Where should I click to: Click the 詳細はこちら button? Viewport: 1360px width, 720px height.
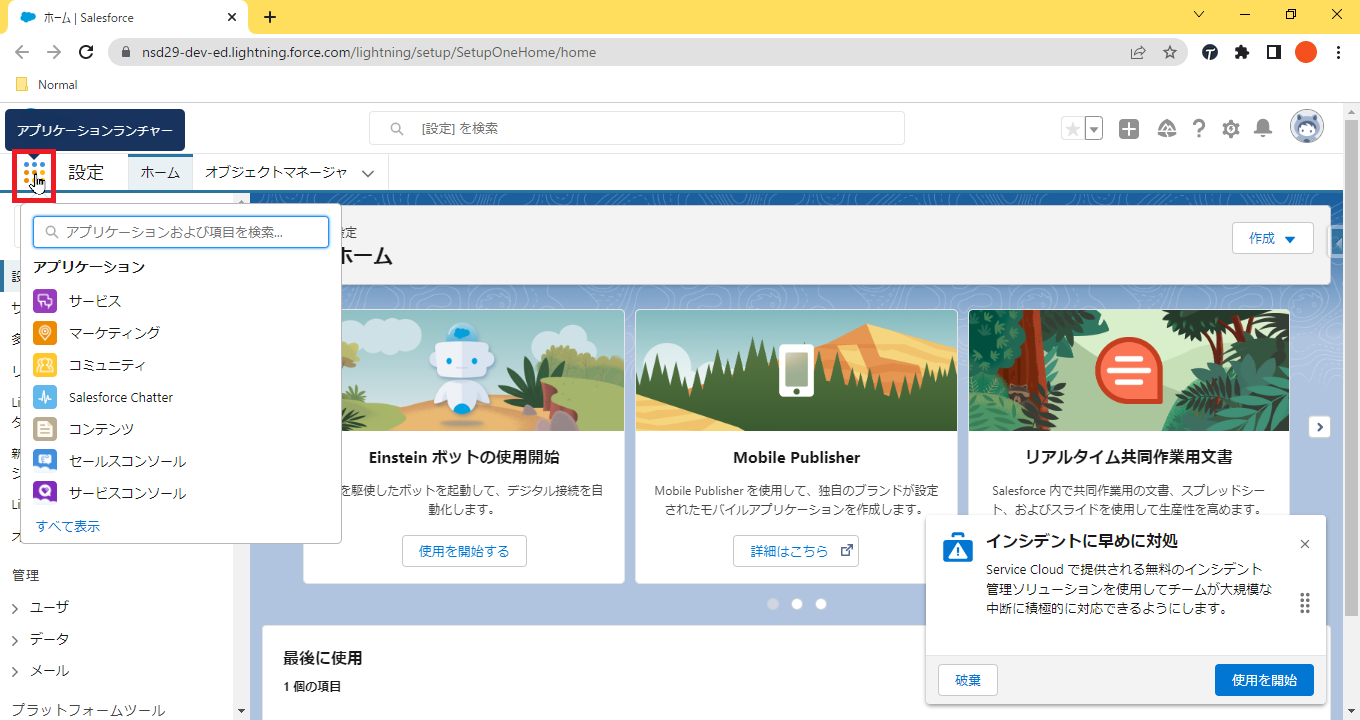[x=796, y=551]
